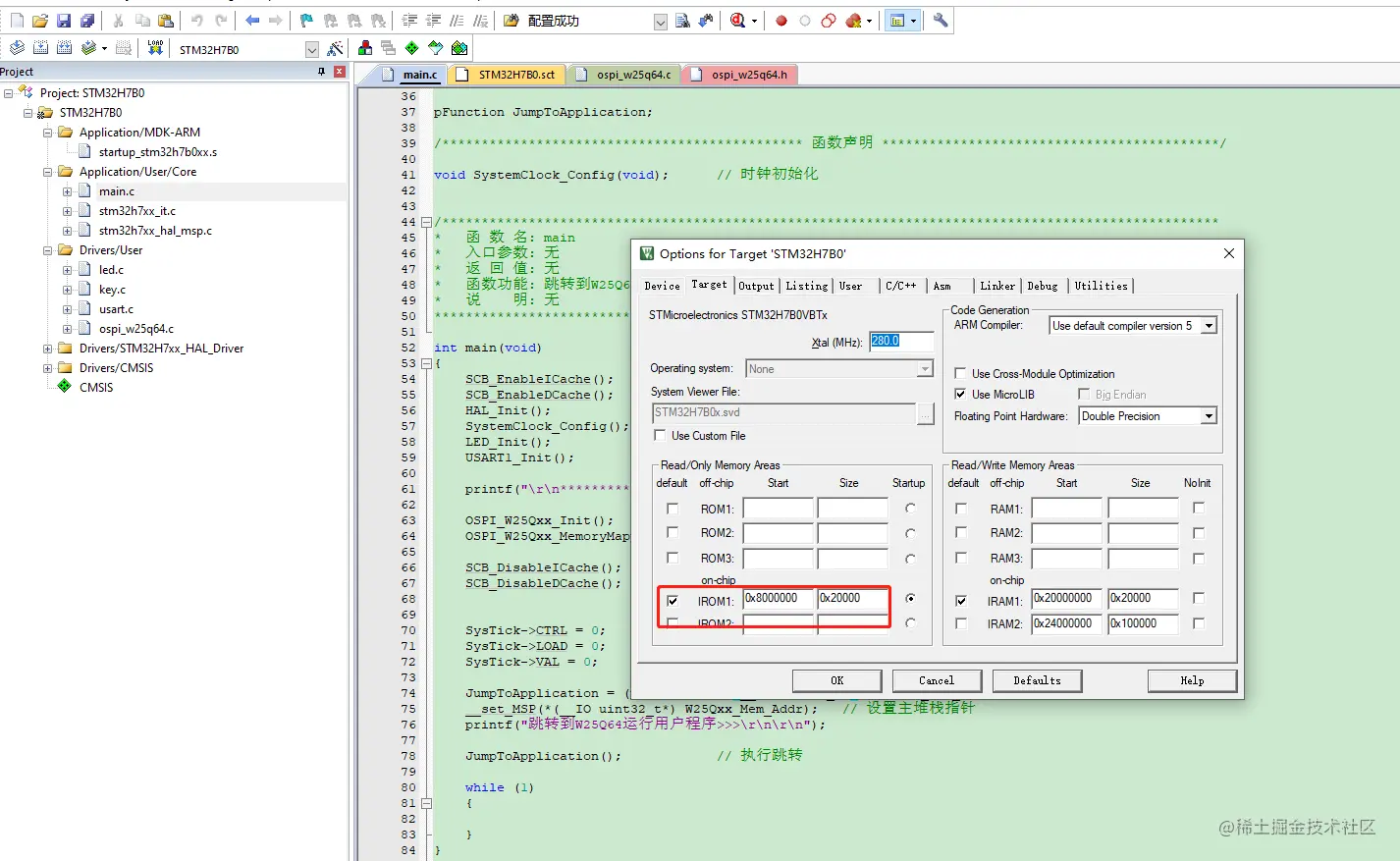Launch the Pack Installer icon
Viewport: 1400px width, 861px height.
pos(458,48)
